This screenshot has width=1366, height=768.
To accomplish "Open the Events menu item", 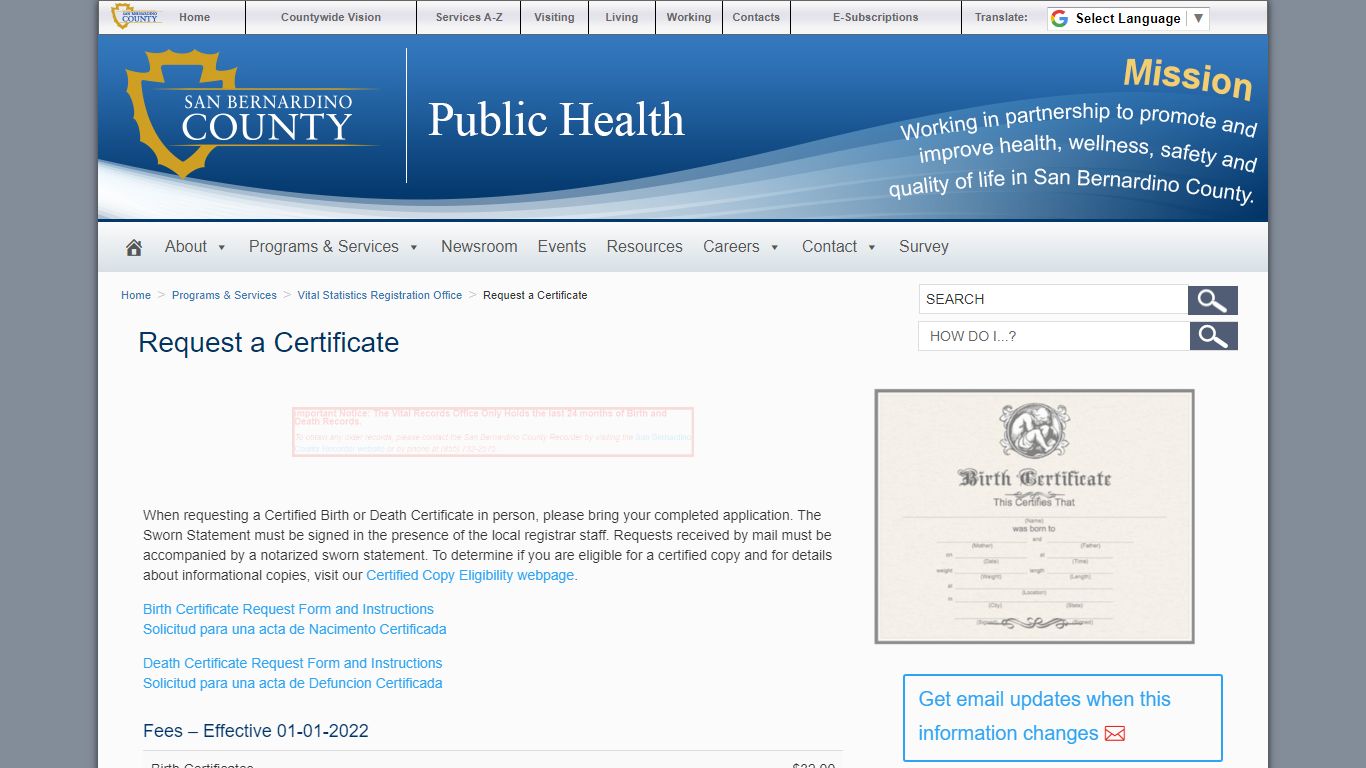I will 562,247.
